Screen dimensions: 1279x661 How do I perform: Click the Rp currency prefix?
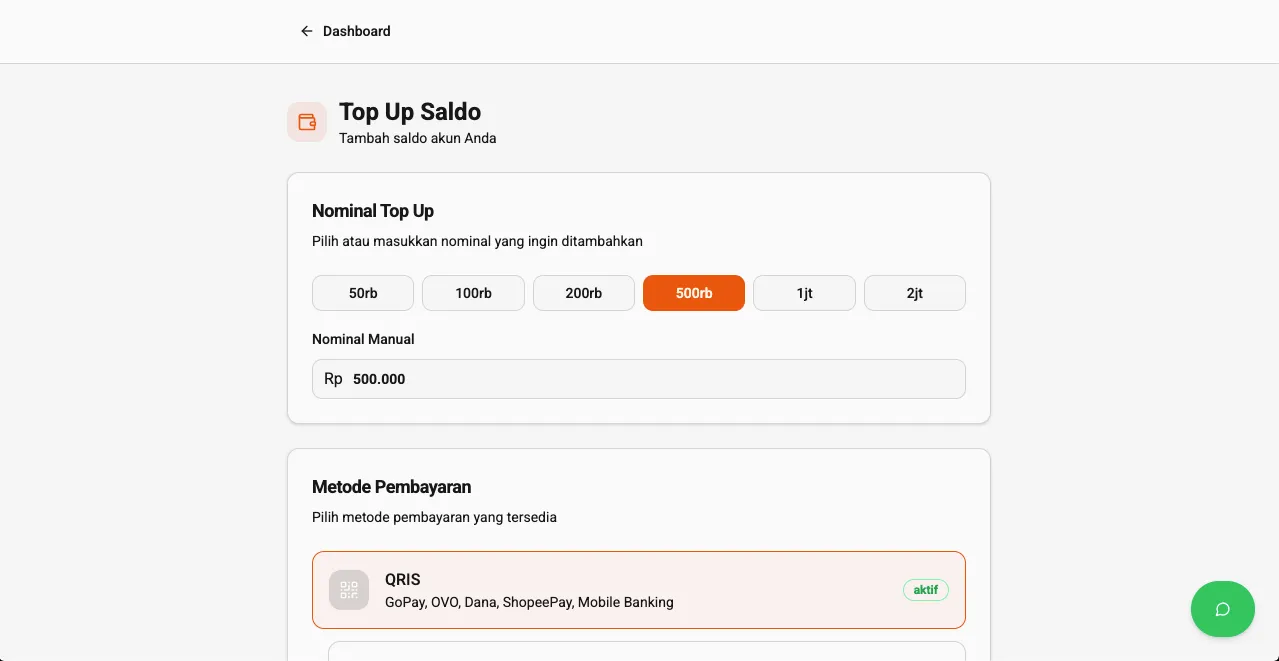(333, 379)
